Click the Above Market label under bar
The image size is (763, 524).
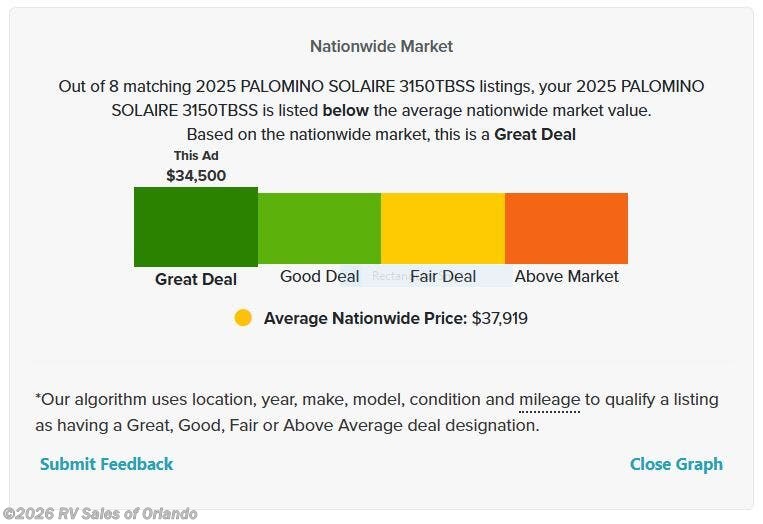tap(566, 276)
